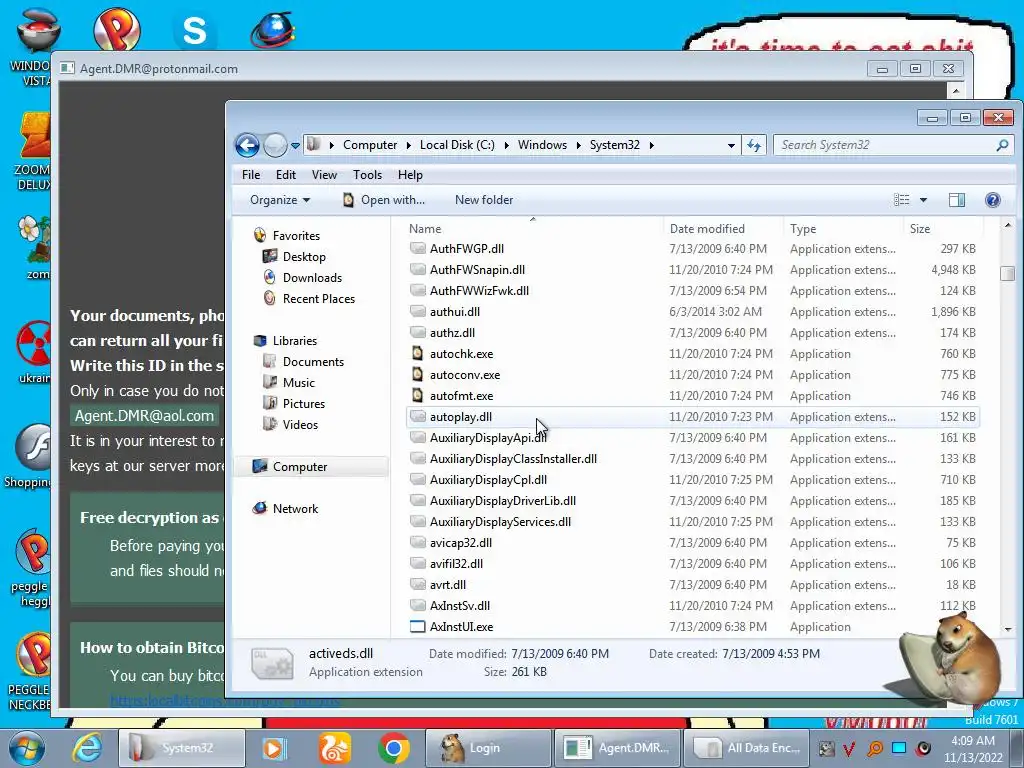Expand the Computer breadcrumb arrow
Screen dimensions: 1024x768
point(408,145)
